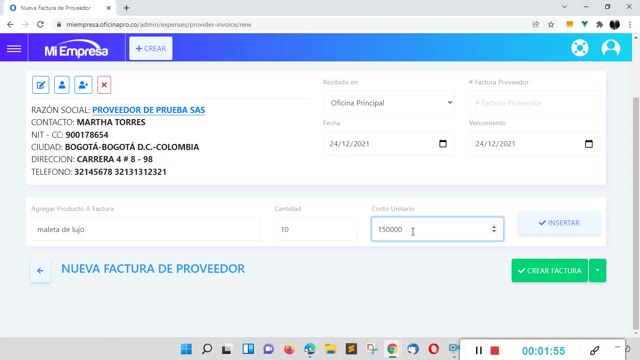Reload the page
This screenshot has height=360, width=640.
click(40, 24)
